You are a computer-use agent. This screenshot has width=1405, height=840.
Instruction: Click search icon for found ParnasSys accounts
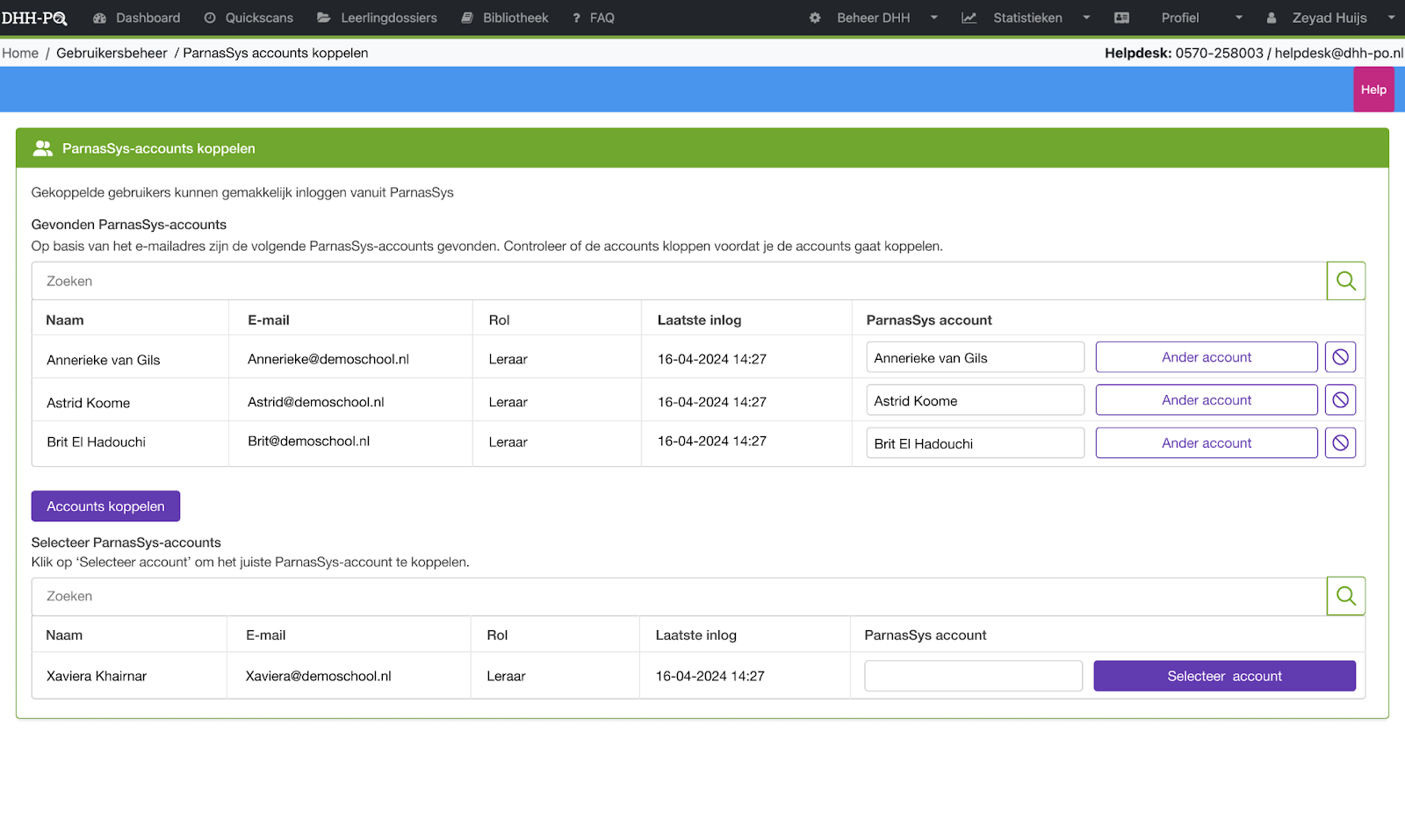[x=1345, y=281]
